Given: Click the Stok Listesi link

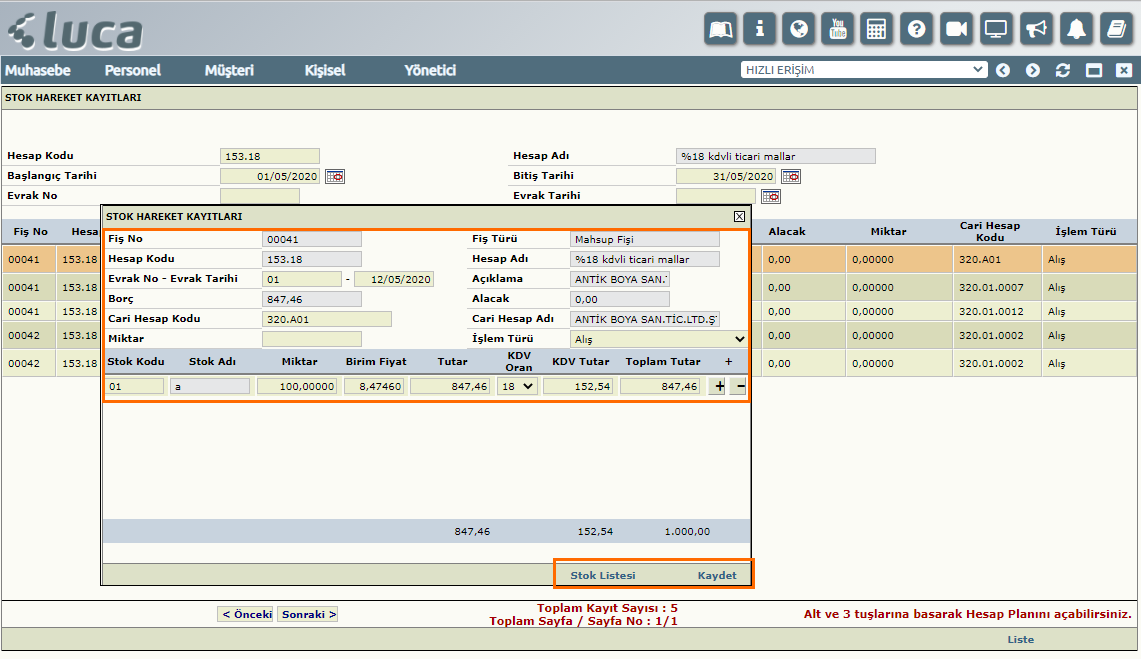Looking at the screenshot, I should (x=603, y=575).
